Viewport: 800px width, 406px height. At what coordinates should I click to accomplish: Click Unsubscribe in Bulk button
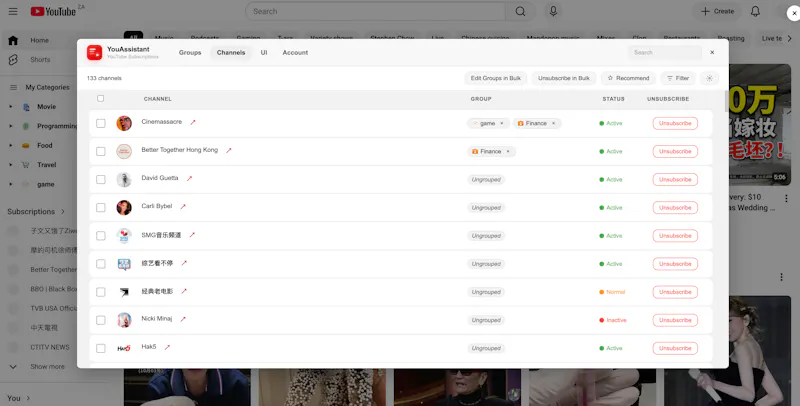coord(563,78)
